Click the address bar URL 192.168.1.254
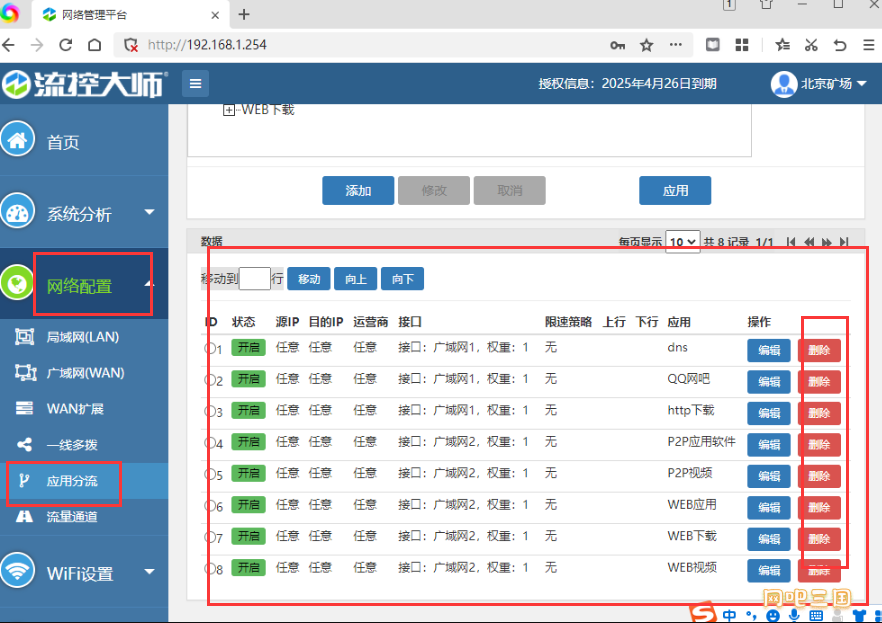Screen dimensions: 882x623 pyautogui.click(x=207, y=45)
